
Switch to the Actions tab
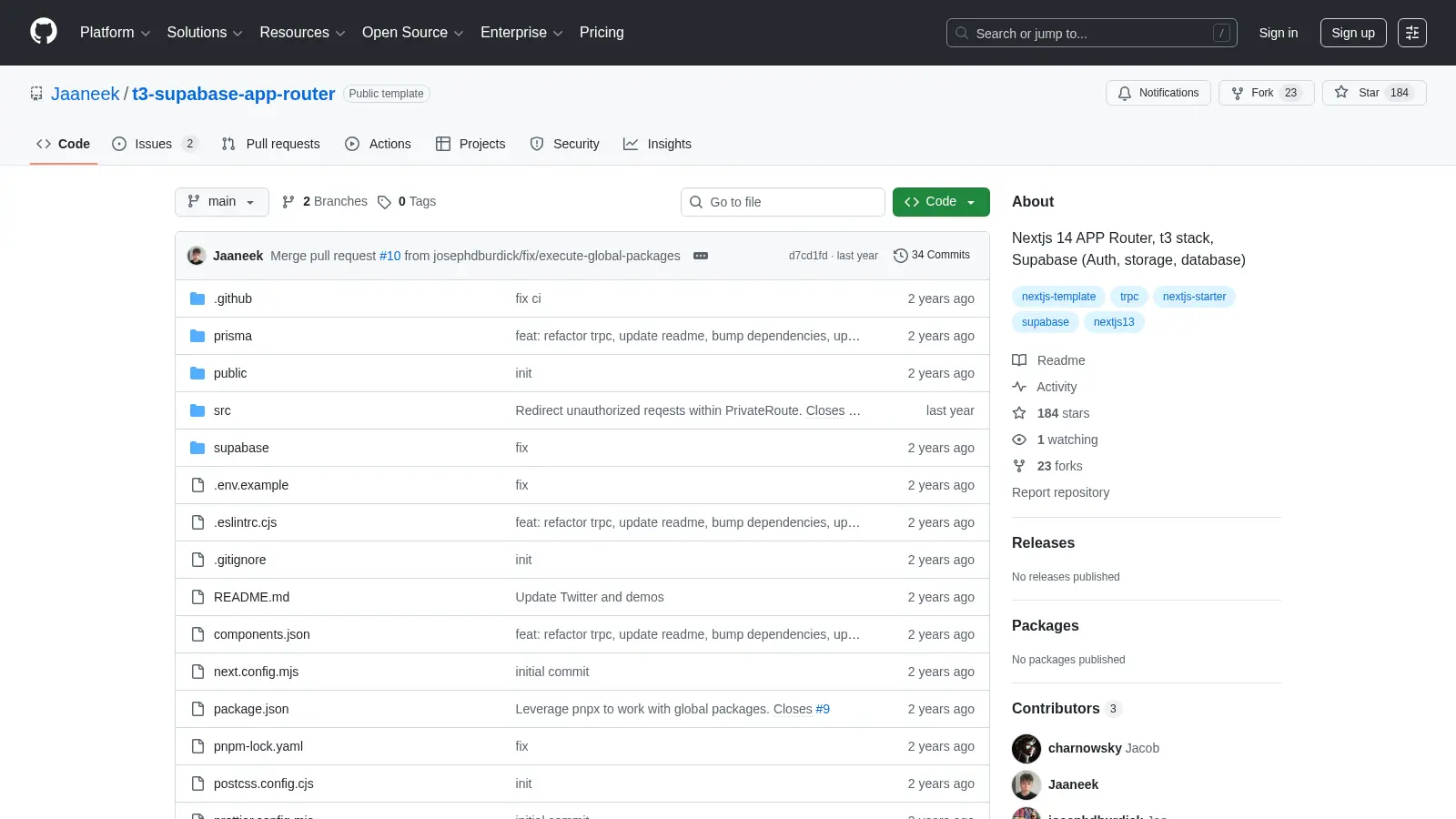click(x=379, y=144)
